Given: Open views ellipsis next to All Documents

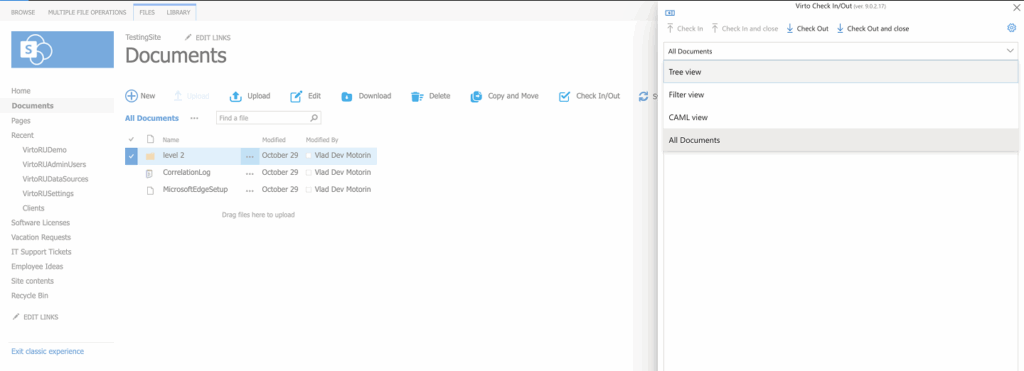Looking at the screenshot, I should click(x=194, y=118).
